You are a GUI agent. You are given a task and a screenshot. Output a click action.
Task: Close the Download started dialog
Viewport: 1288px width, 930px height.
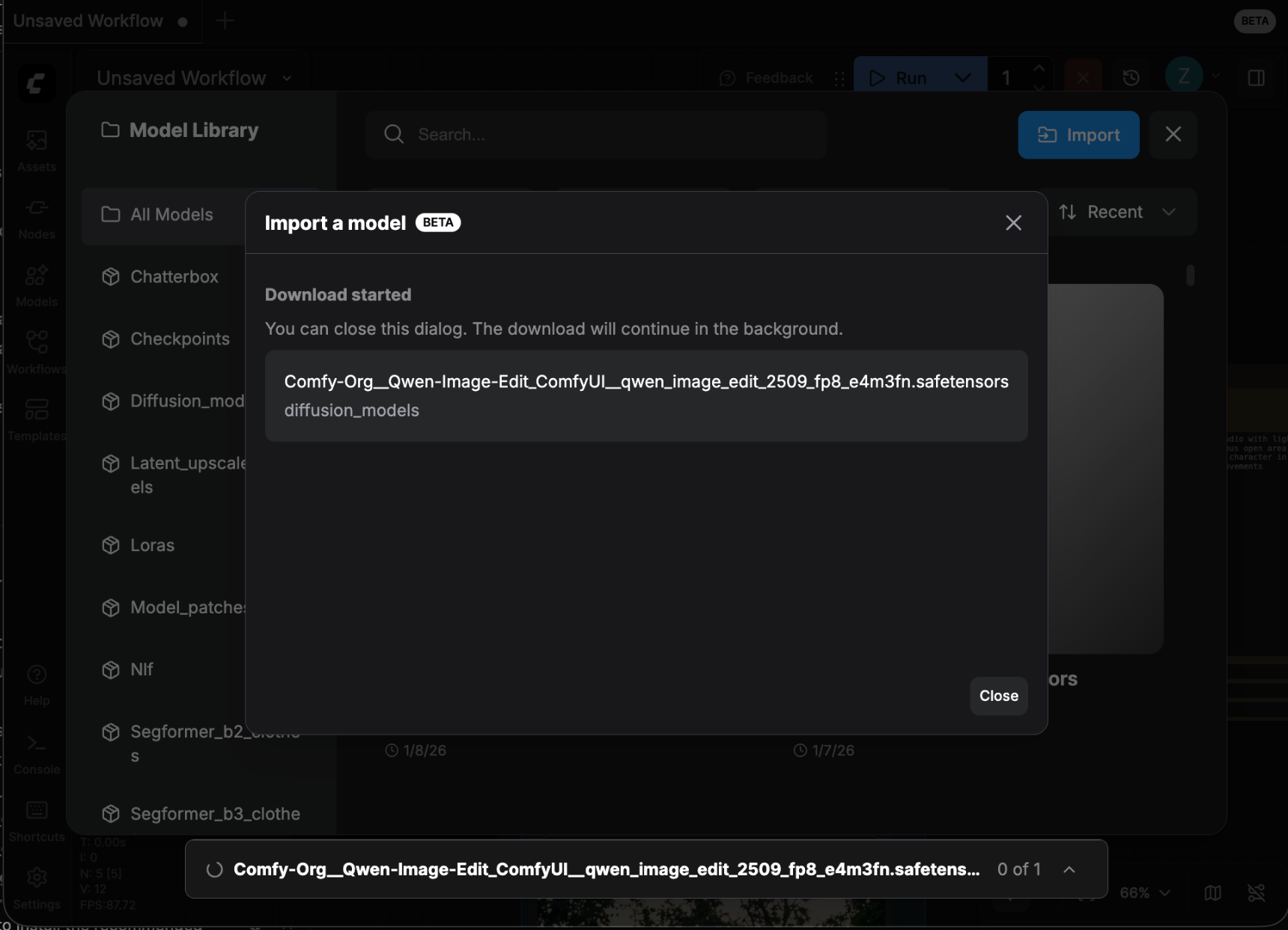pyautogui.click(x=997, y=696)
